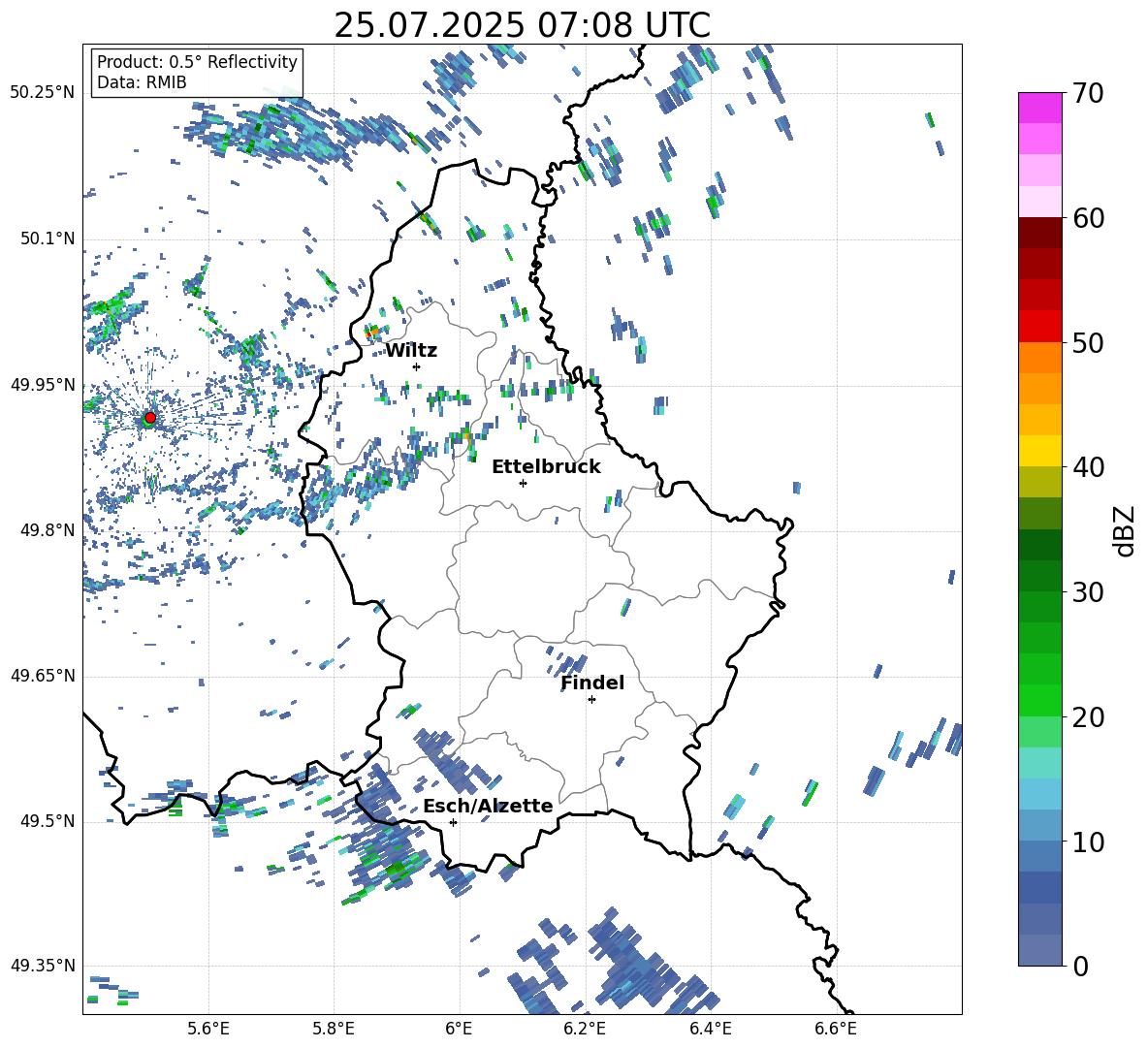Click the 60 tick label on colorbar
1148x1048 pixels.
(x=1088, y=218)
